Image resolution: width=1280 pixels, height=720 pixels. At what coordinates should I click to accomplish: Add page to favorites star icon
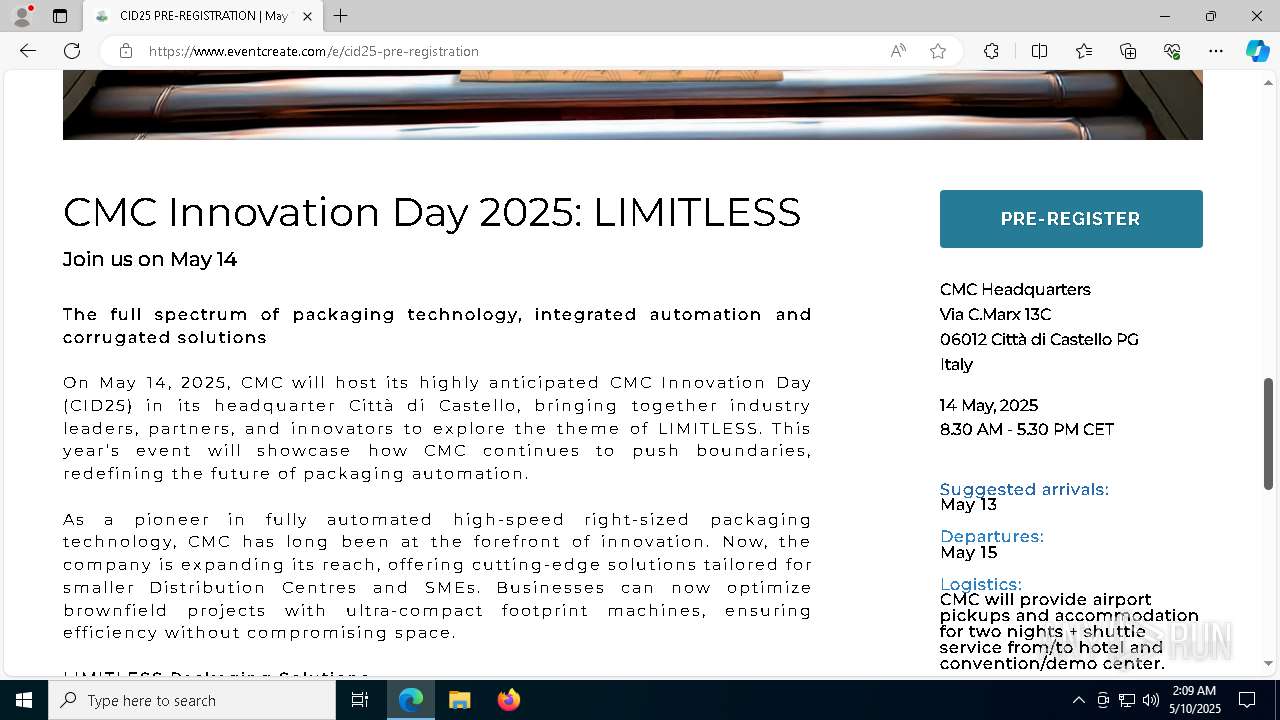(x=937, y=51)
